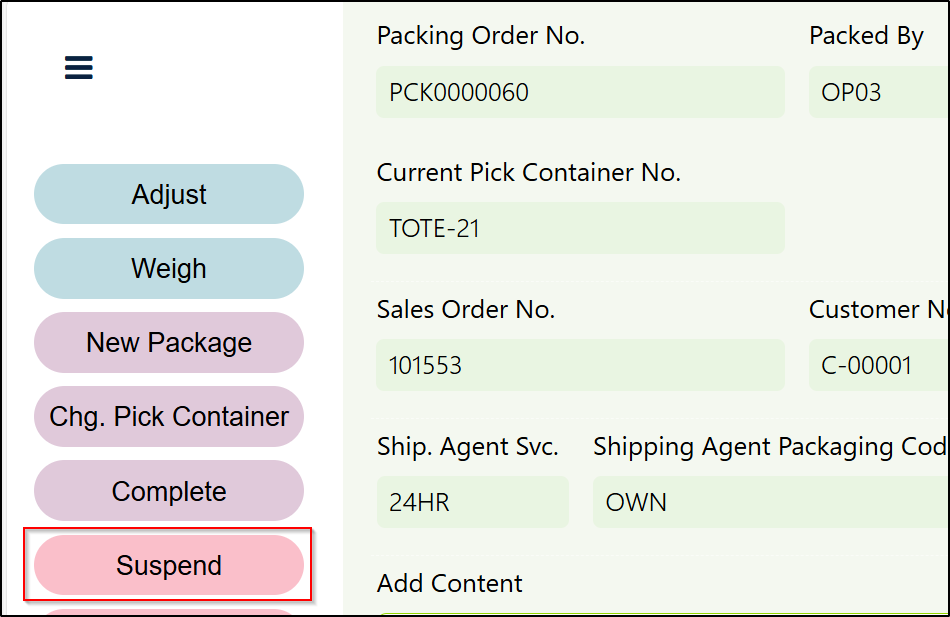Click the PCK0000060 packing order field
This screenshot has height=617, width=950.
pyautogui.click(x=580, y=92)
